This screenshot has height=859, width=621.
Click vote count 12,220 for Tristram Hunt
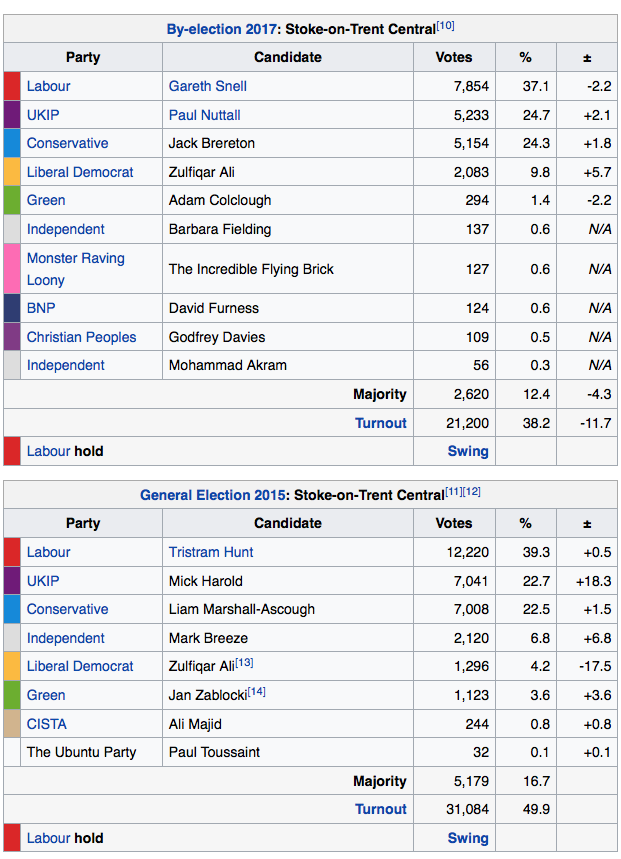pyautogui.click(x=468, y=552)
